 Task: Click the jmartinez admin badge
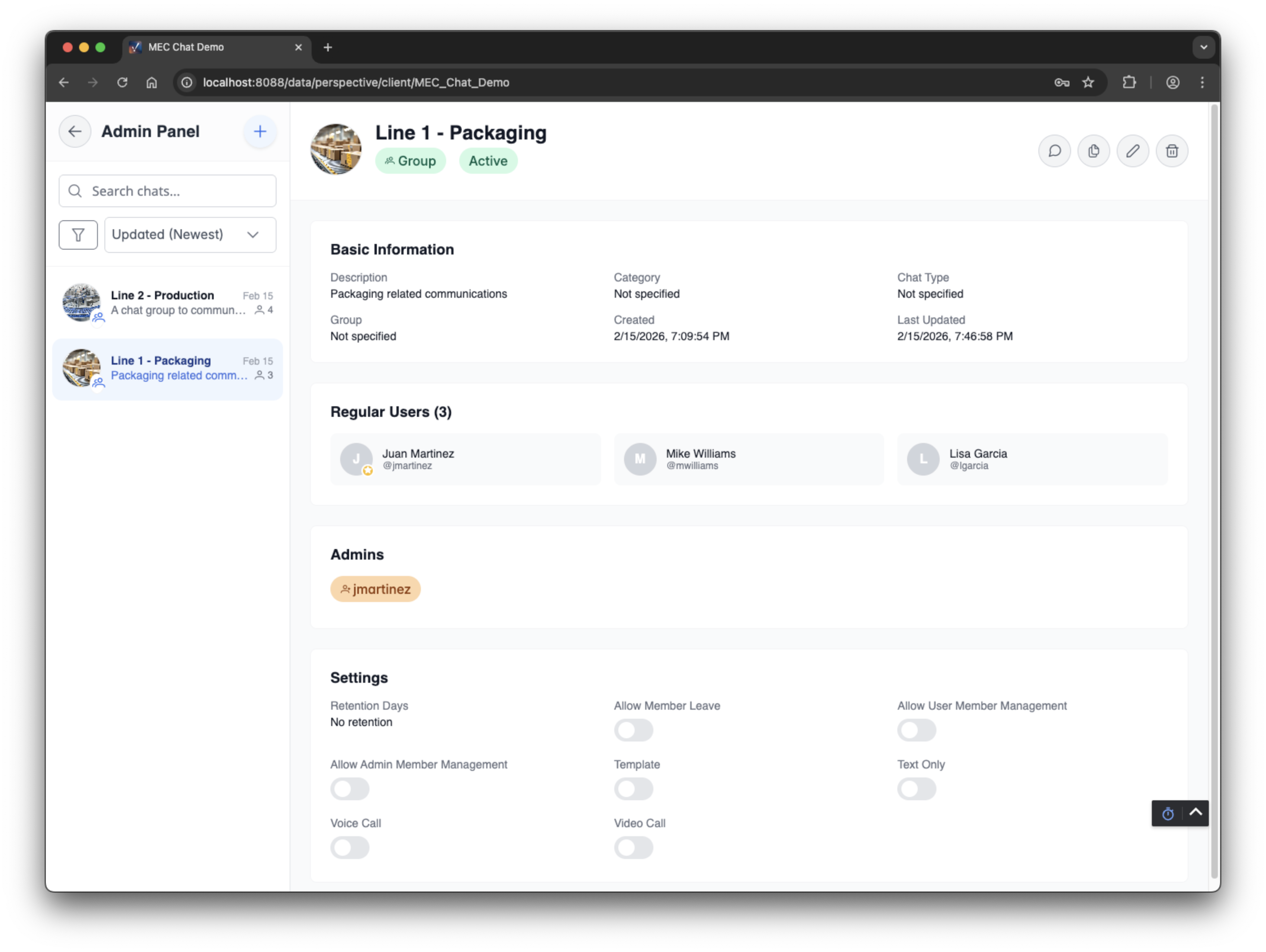(x=376, y=589)
